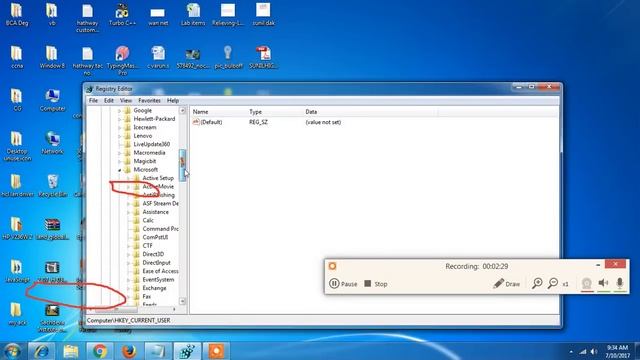This screenshot has height=360, width=640.
Task: Open the ccna desktop folder
Action: (17, 57)
